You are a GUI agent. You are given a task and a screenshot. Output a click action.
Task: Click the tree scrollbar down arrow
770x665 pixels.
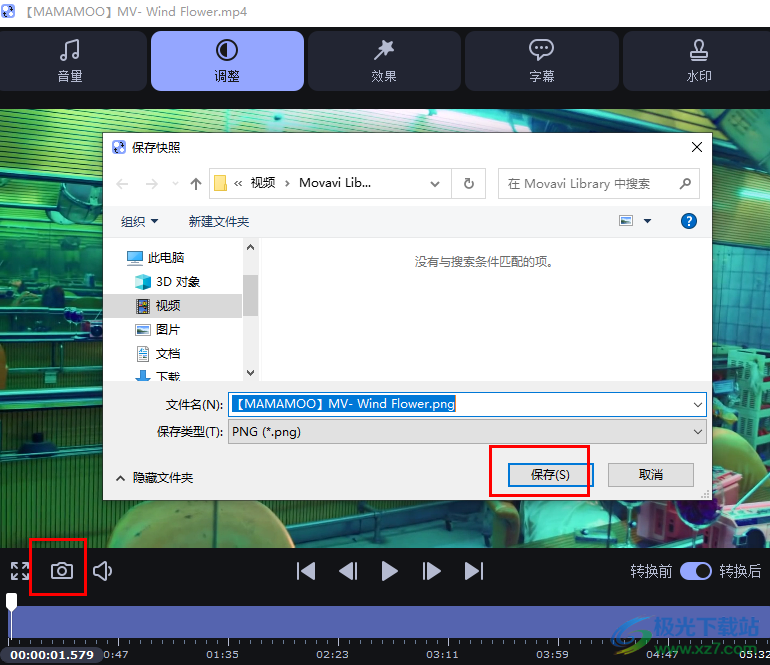250,373
